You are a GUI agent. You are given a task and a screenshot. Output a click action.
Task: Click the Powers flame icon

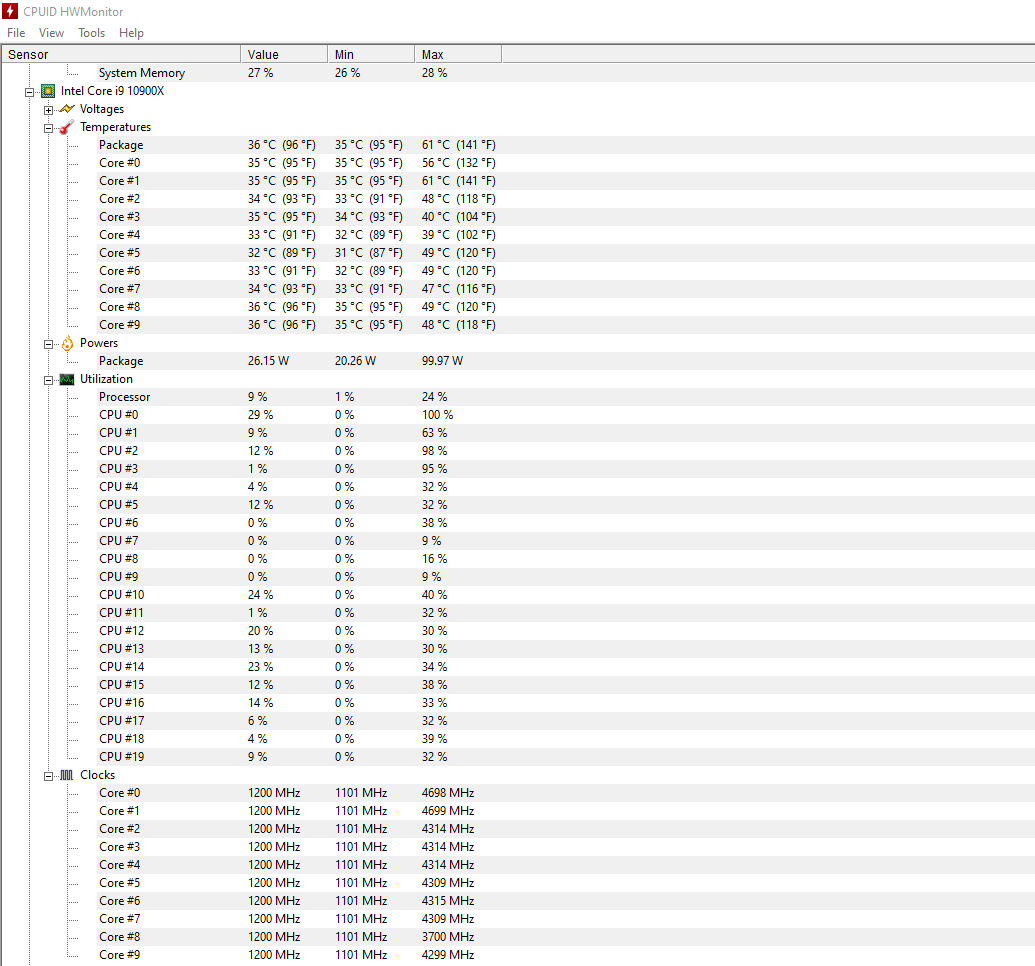pos(67,343)
